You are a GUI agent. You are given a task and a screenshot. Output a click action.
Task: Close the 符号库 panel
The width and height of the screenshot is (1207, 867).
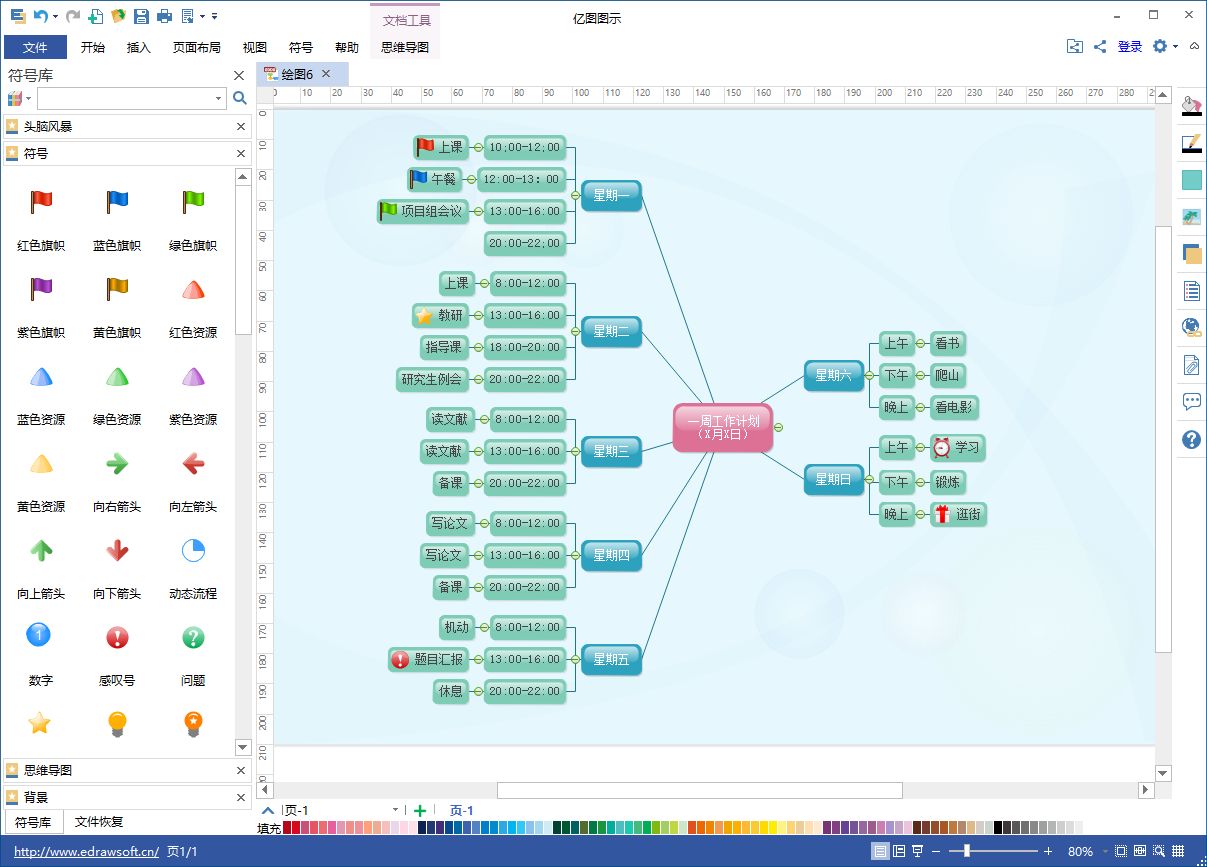click(239, 75)
